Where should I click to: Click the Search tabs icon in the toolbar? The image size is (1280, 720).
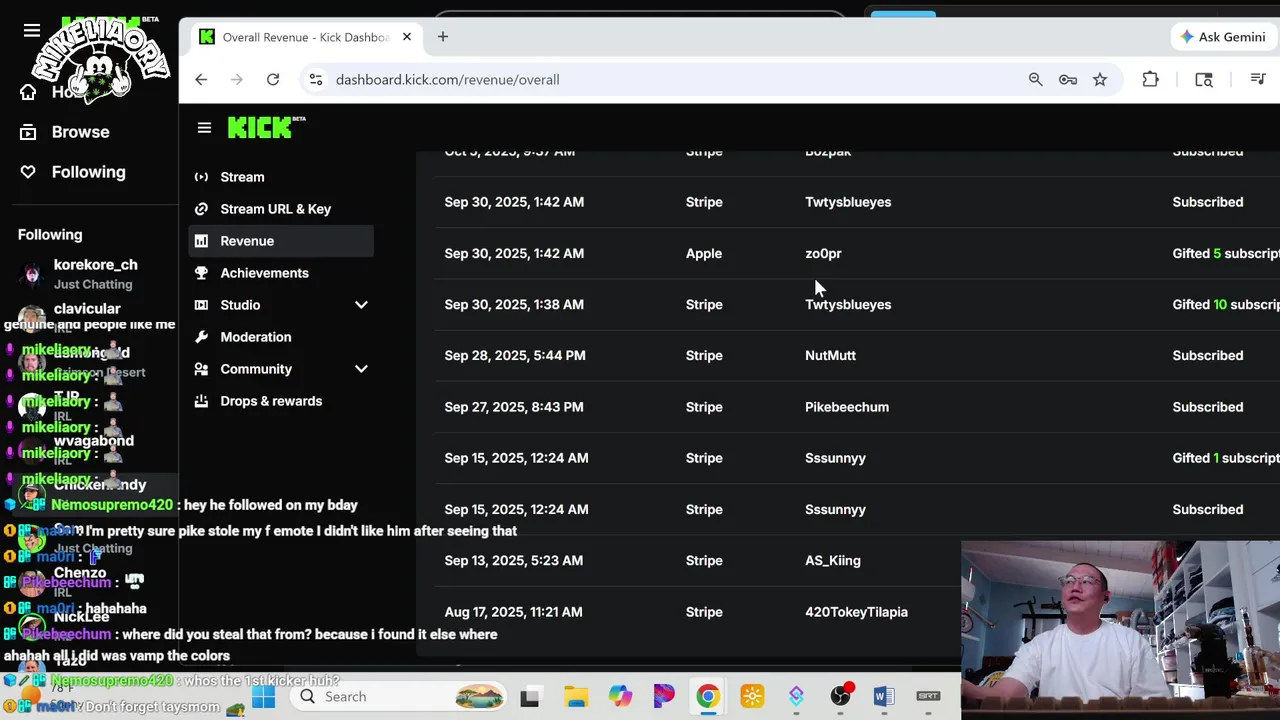click(x=1204, y=79)
